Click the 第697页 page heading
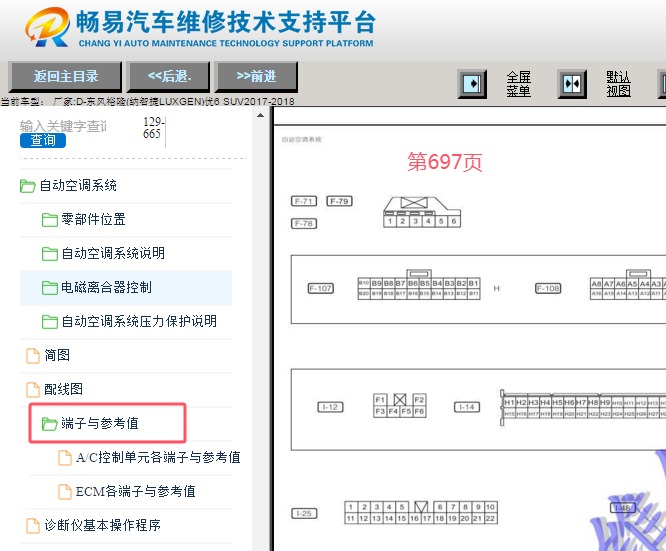The image size is (666, 551). click(444, 162)
